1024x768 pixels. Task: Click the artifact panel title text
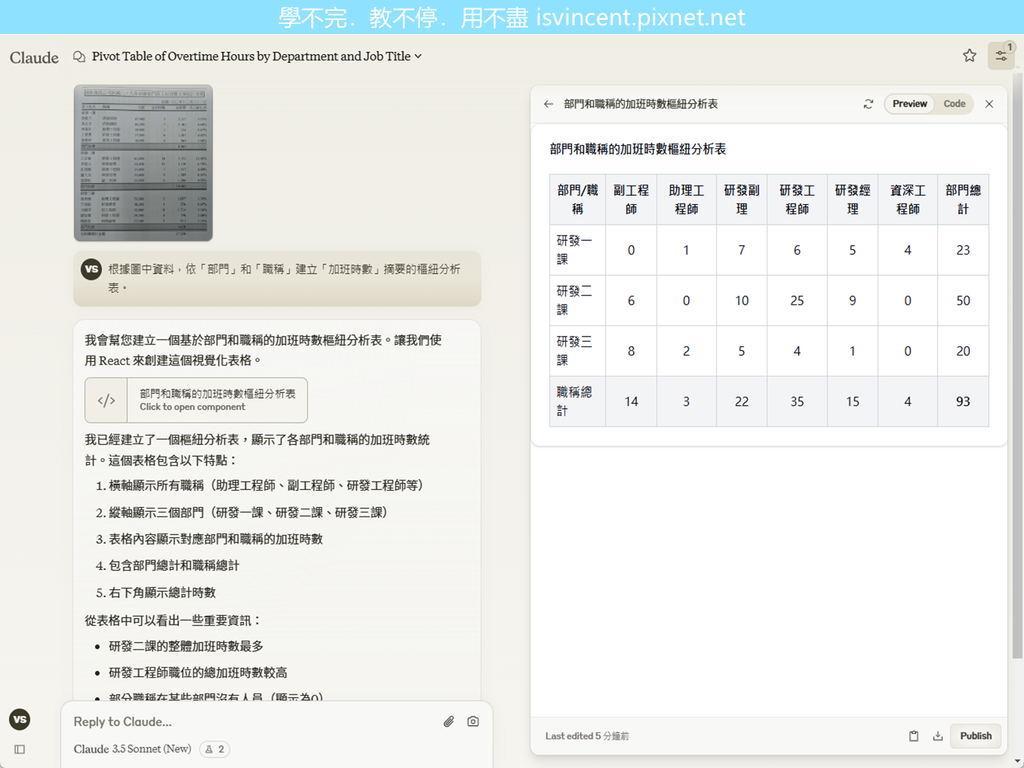(641, 104)
